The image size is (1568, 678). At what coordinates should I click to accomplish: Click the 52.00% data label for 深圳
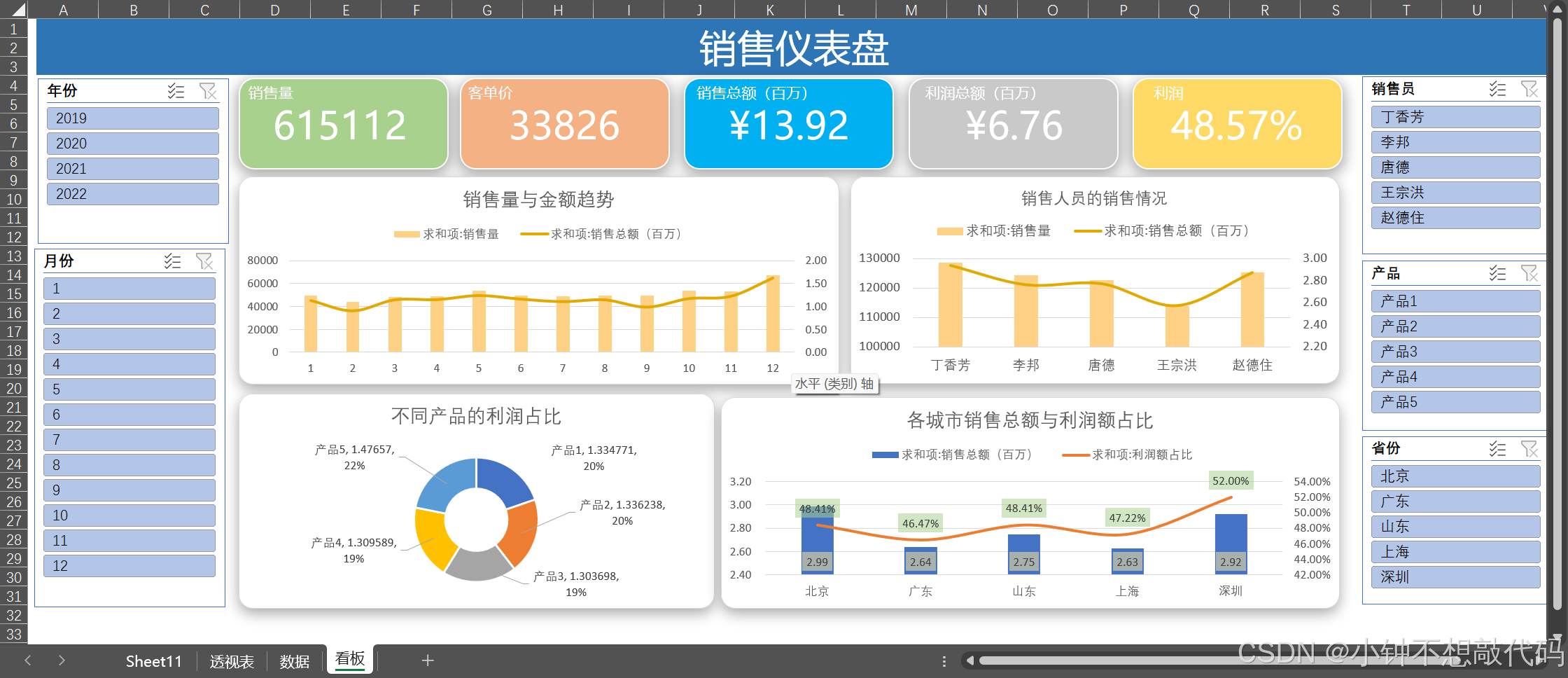point(1231,480)
